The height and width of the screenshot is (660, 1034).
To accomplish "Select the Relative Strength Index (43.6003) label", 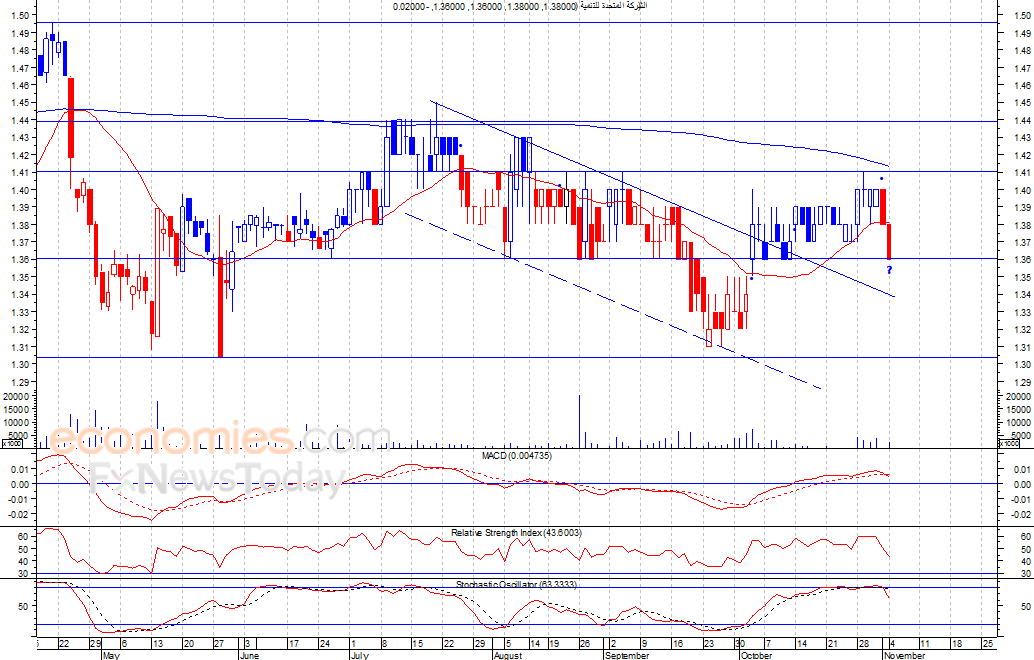I will coord(516,532).
